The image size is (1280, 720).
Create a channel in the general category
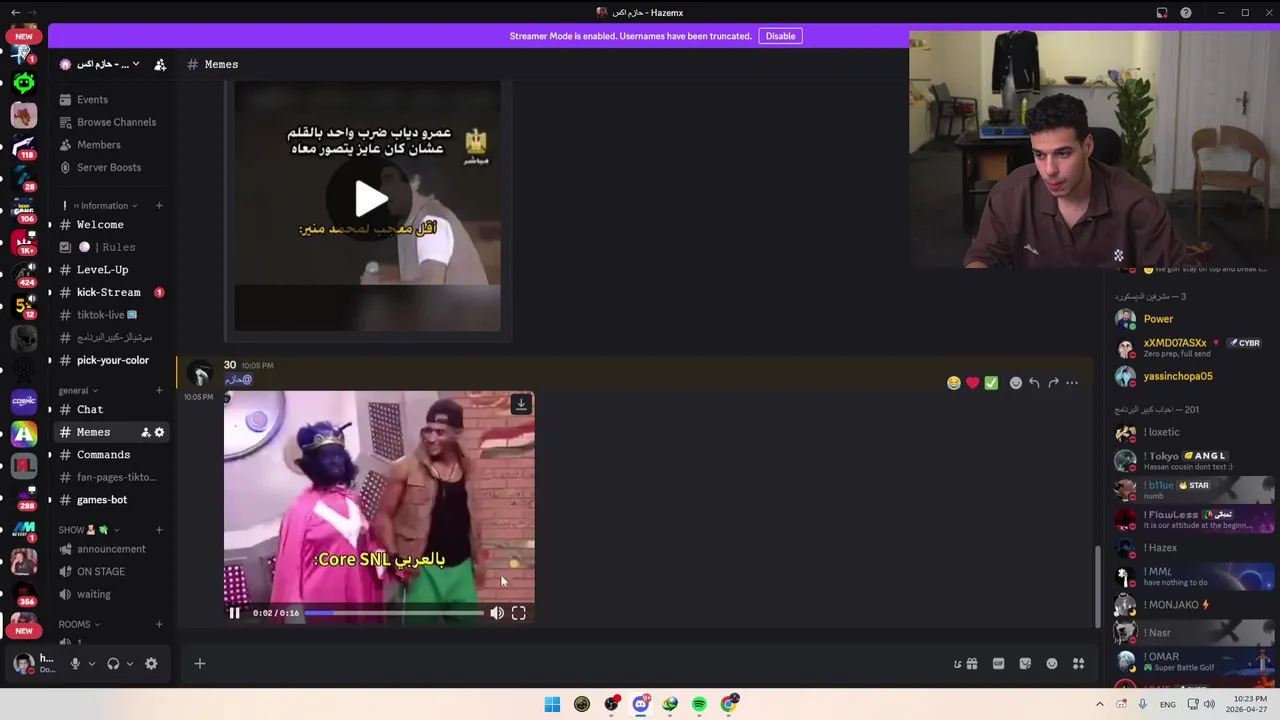click(x=159, y=391)
